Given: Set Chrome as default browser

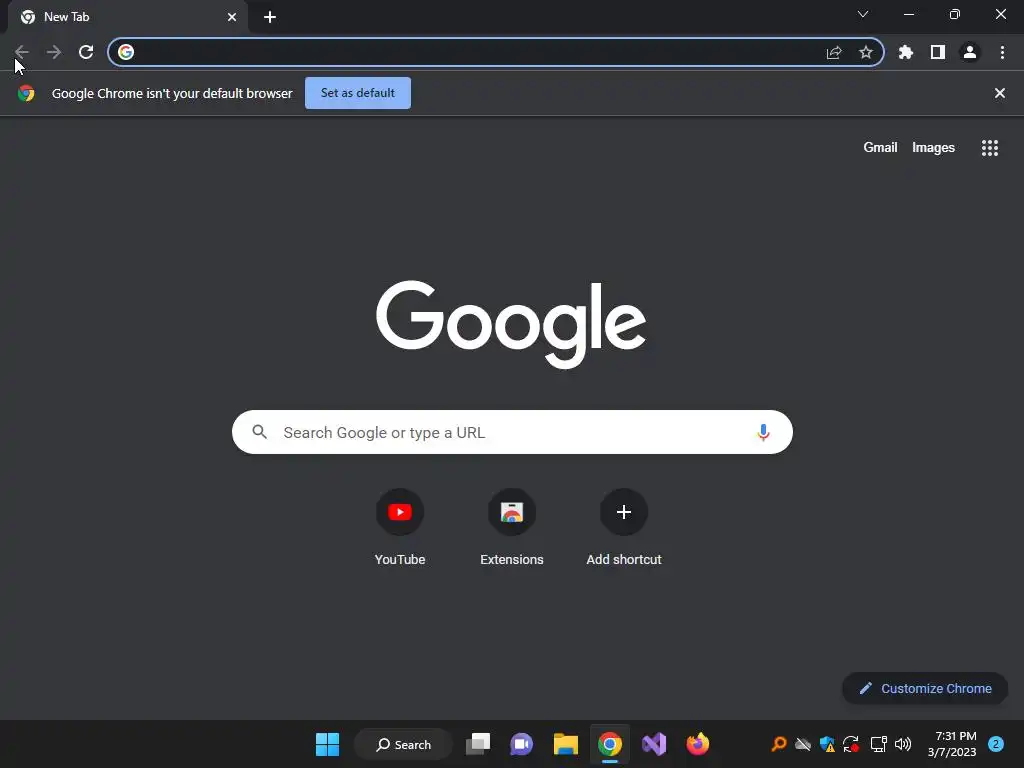Looking at the screenshot, I should [x=358, y=93].
